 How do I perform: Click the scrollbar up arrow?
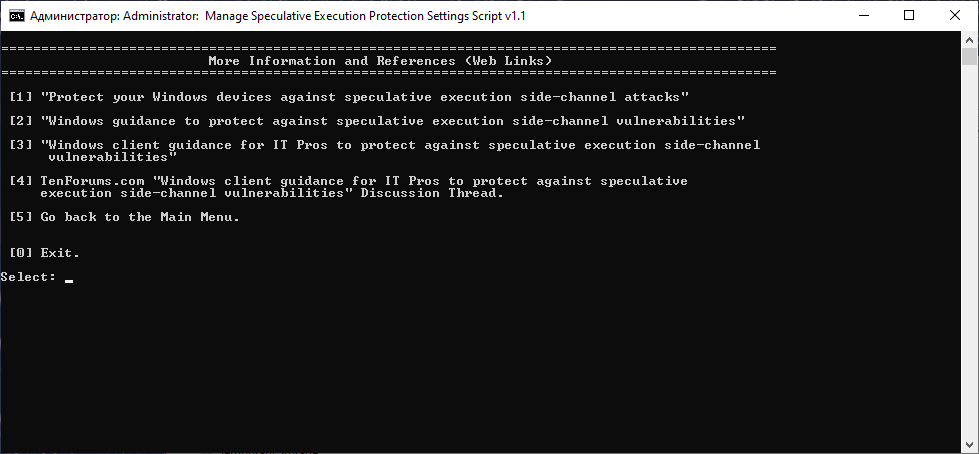(x=970, y=39)
